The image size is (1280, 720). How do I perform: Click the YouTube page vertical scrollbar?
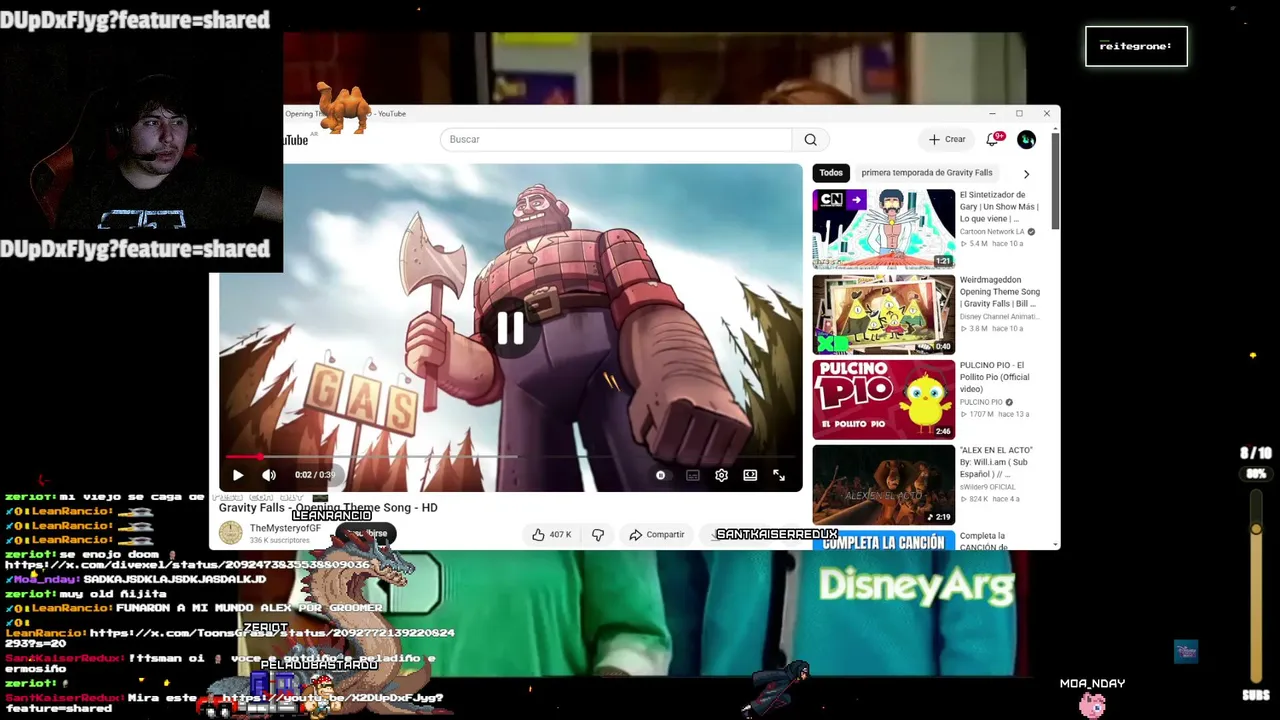click(x=1055, y=180)
